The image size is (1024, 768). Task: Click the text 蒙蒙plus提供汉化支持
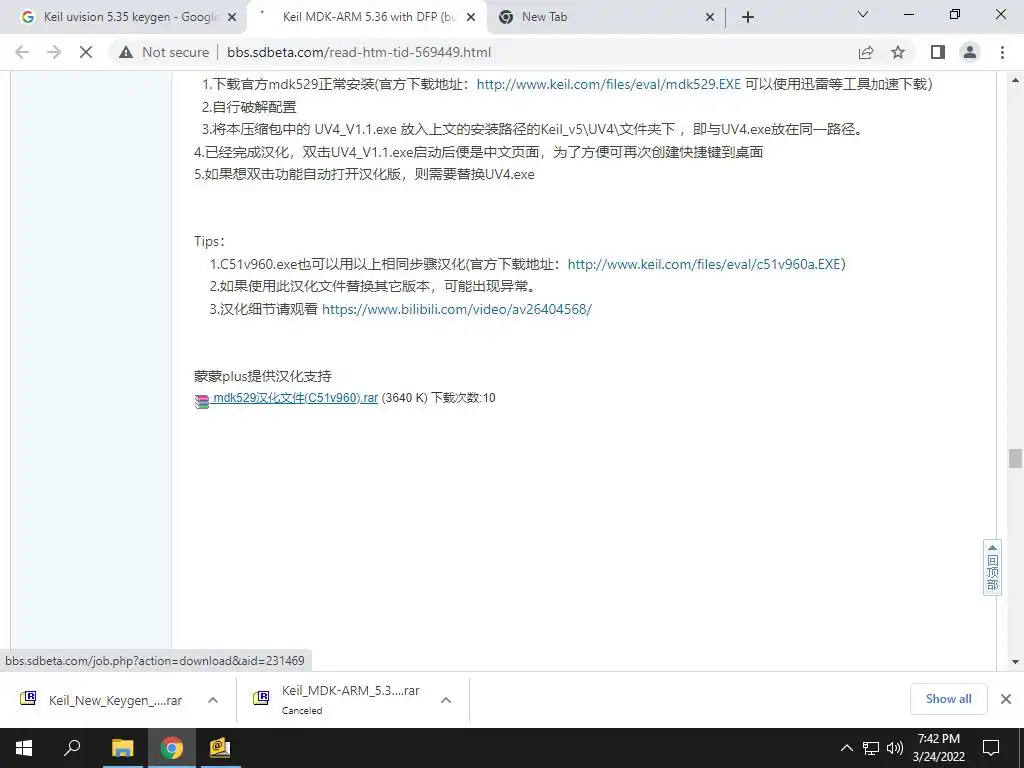pyautogui.click(x=263, y=376)
